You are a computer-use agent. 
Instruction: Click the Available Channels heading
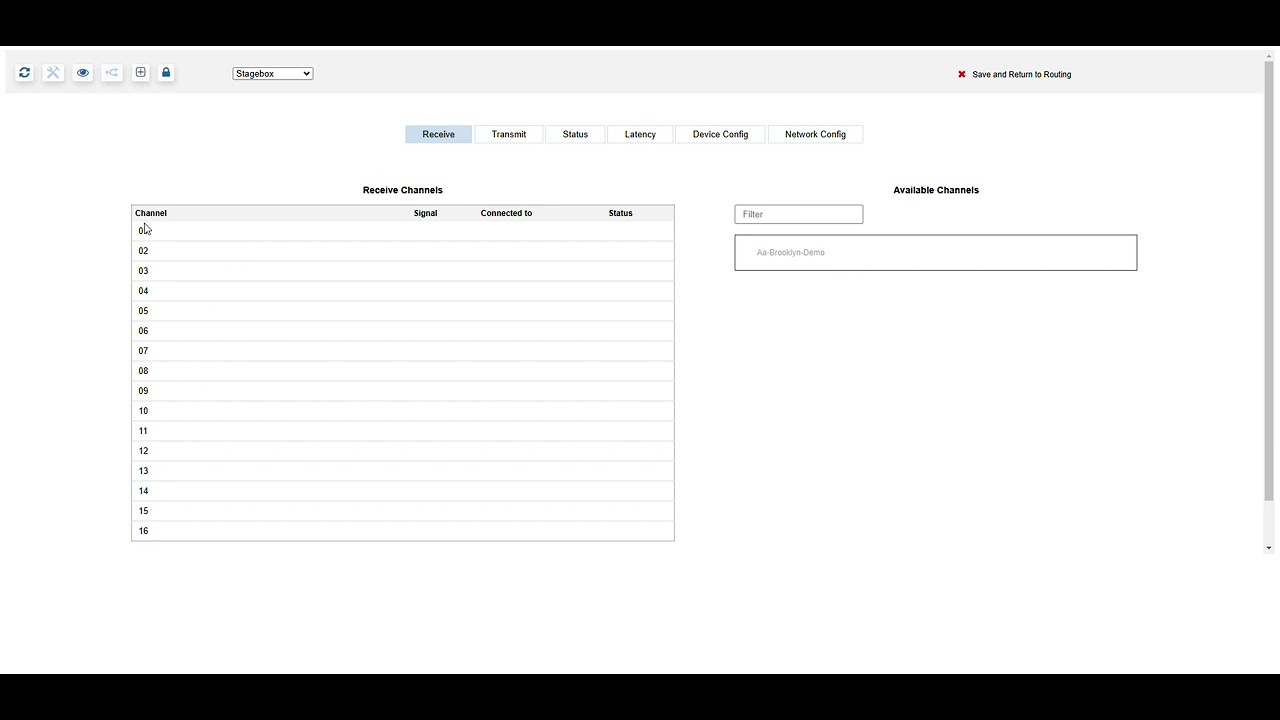click(936, 190)
